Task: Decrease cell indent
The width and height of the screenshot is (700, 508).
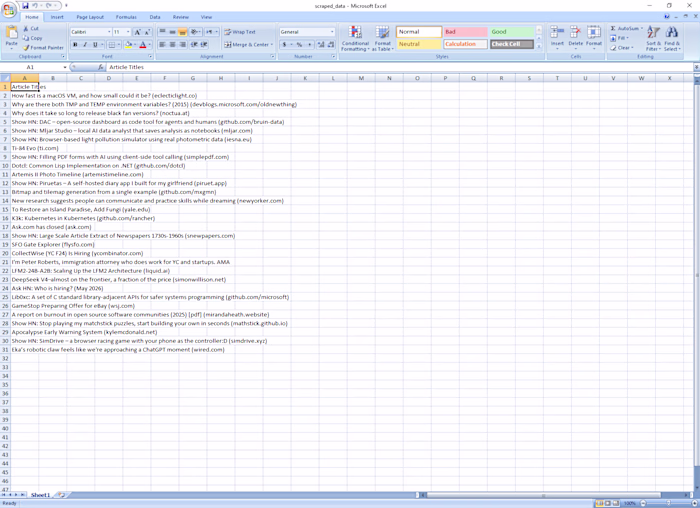Action: click(x=194, y=45)
